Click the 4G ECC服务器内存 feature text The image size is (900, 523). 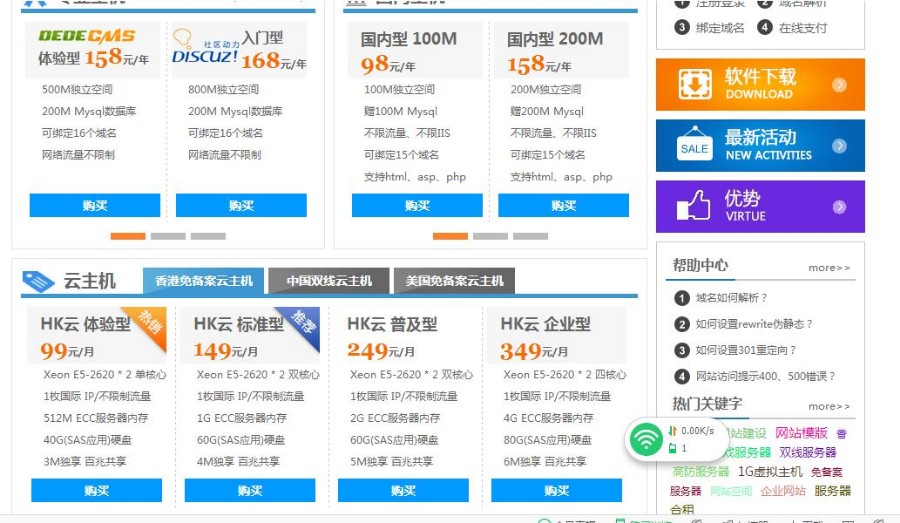pyautogui.click(x=548, y=418)
